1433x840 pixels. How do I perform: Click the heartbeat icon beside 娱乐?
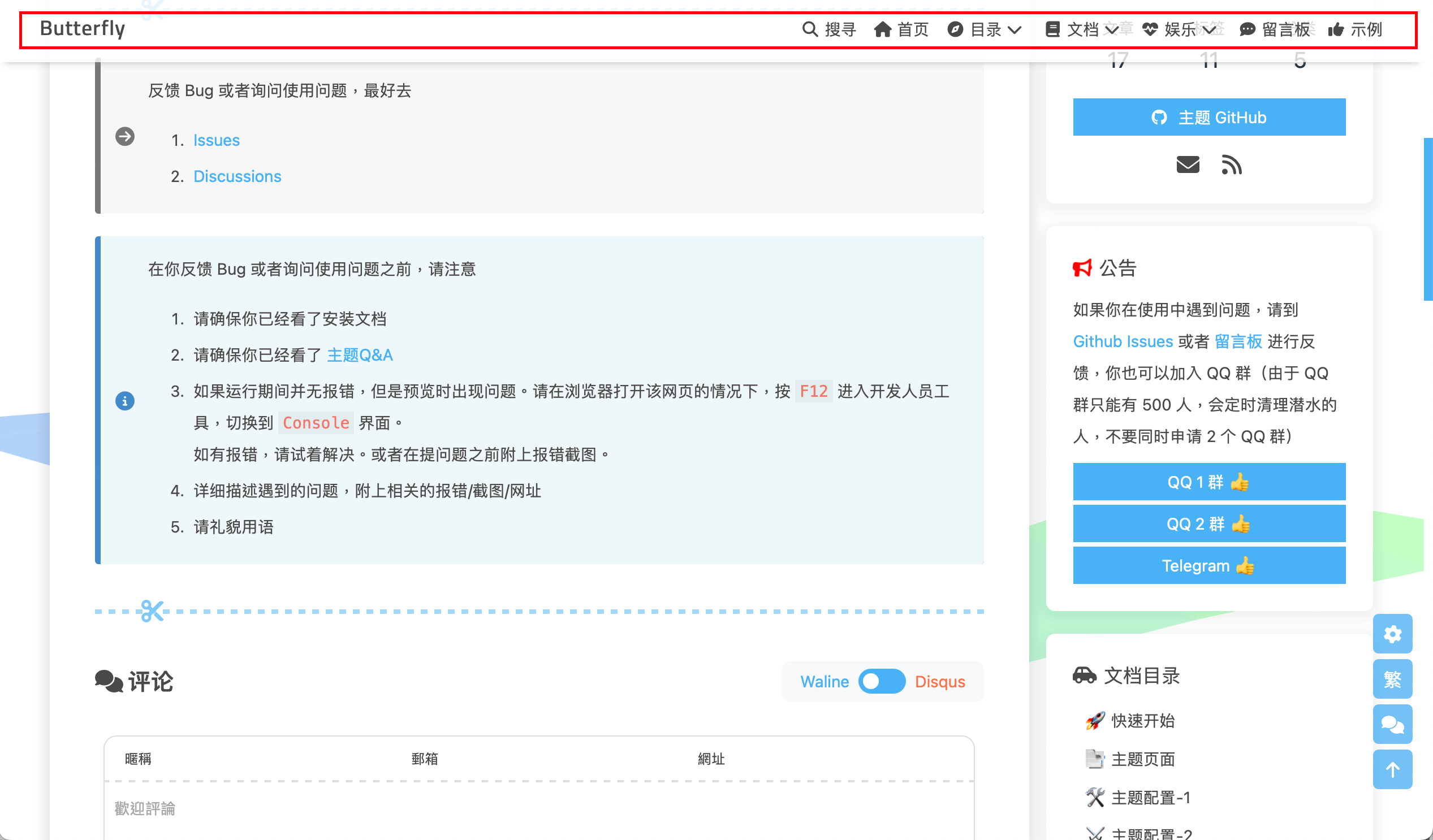coord(1151,29)
